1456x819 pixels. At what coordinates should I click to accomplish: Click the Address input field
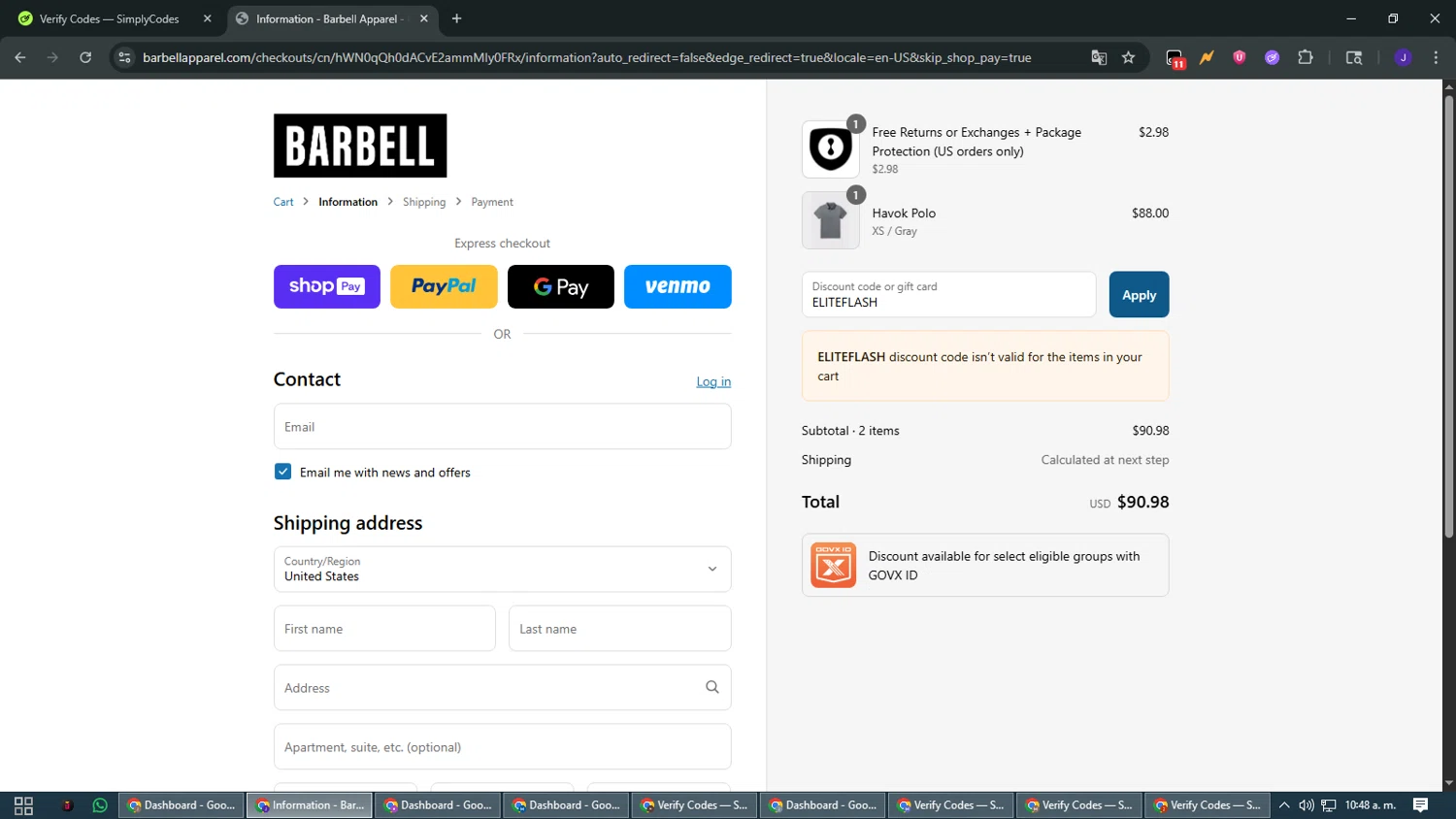pos(502,687)
